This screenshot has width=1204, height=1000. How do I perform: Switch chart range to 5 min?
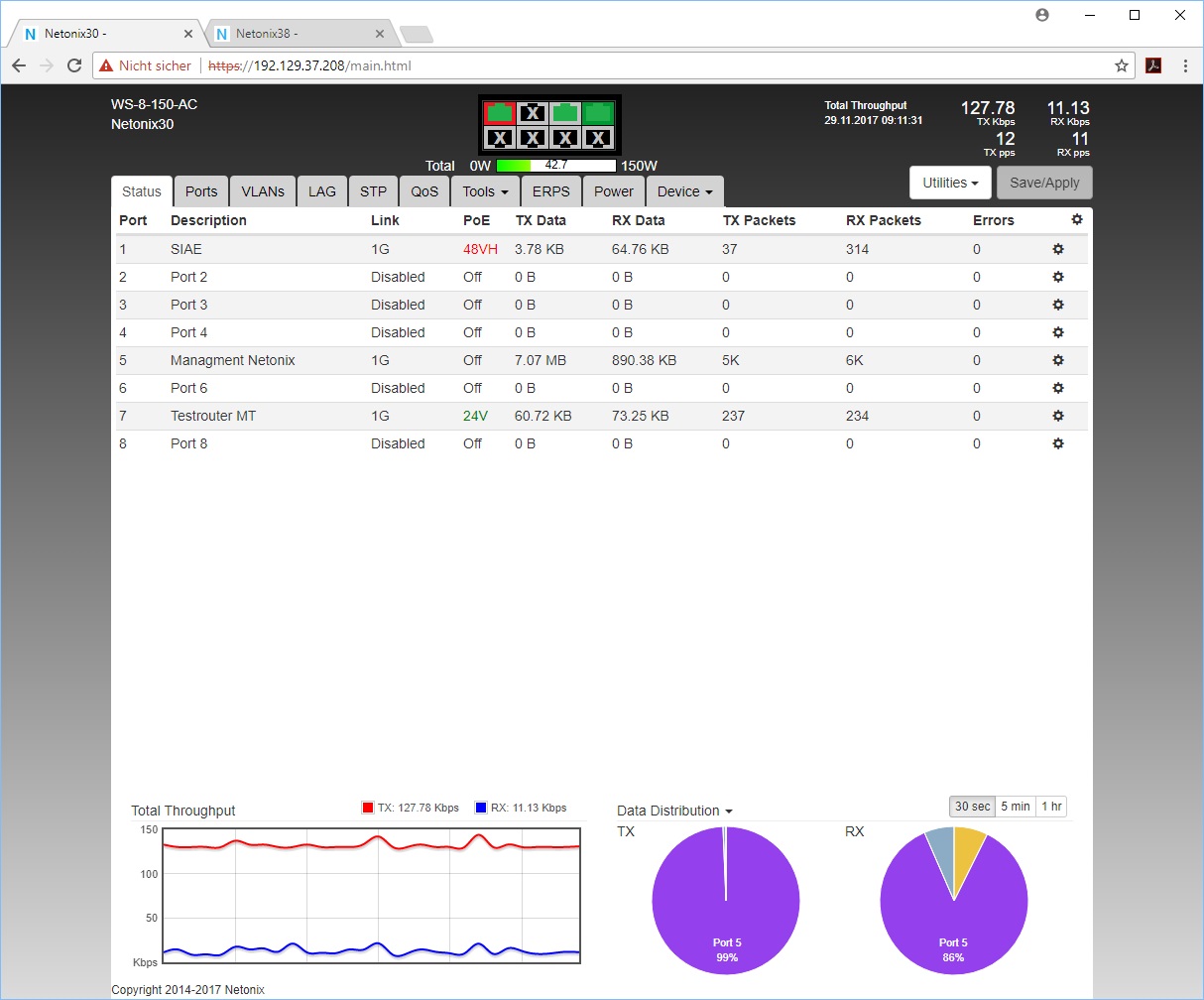click(x=1015, y=807)
